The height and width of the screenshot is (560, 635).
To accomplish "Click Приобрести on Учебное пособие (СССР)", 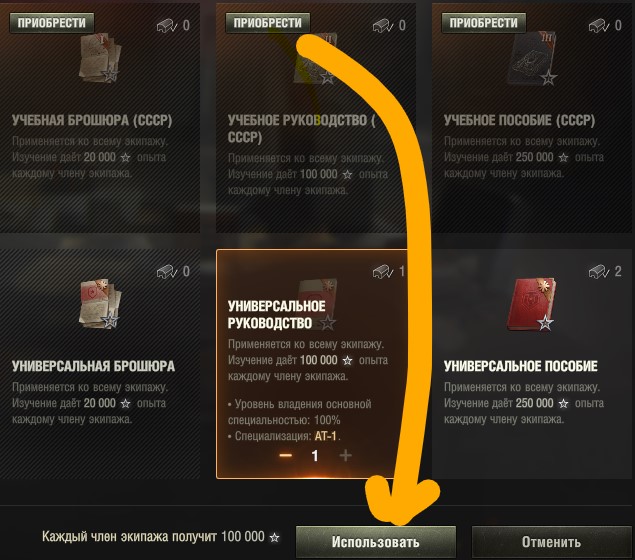I will pyautogui.click(x=484, y=23).
